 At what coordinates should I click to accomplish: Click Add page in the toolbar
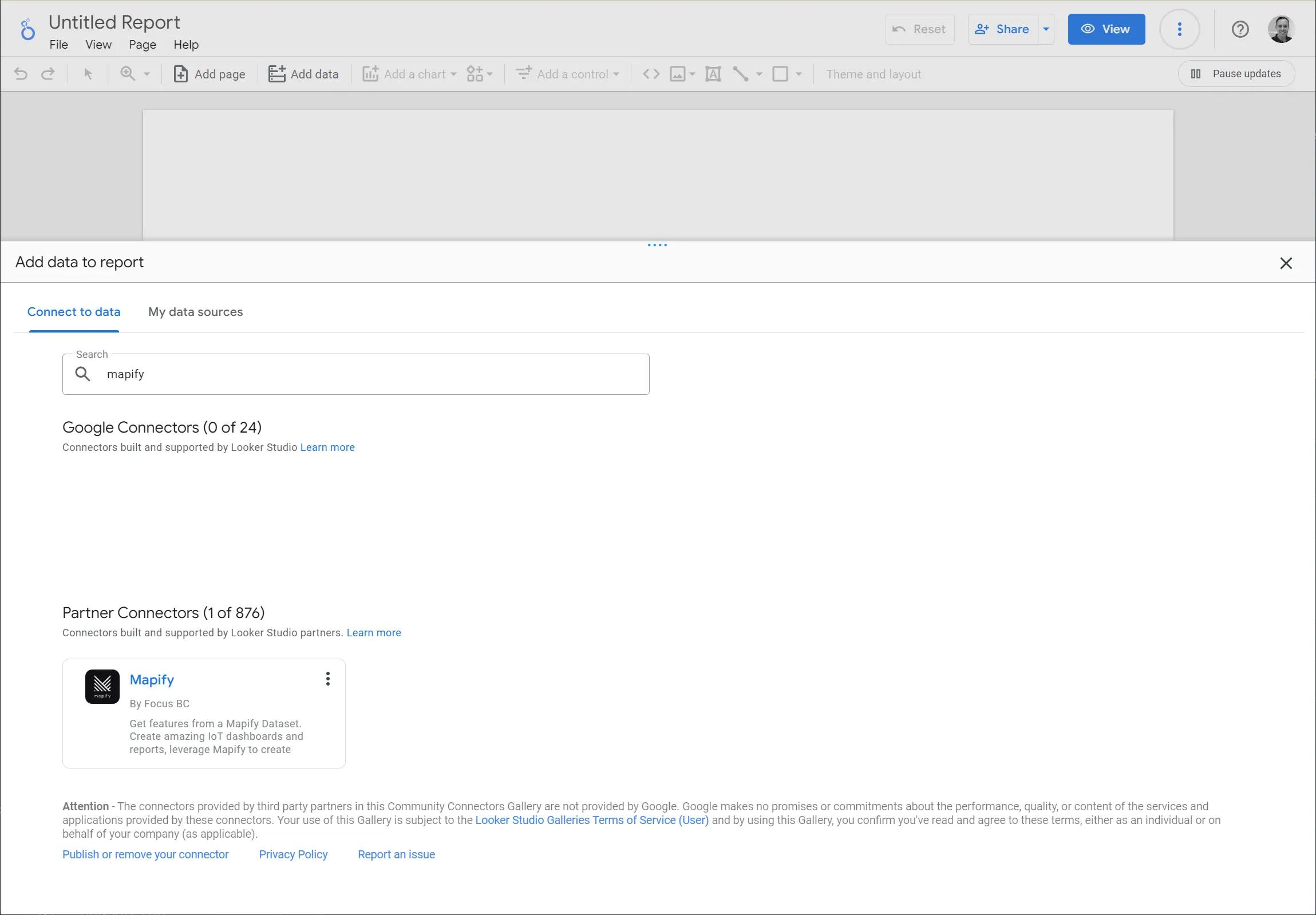[x=209, y=74]
